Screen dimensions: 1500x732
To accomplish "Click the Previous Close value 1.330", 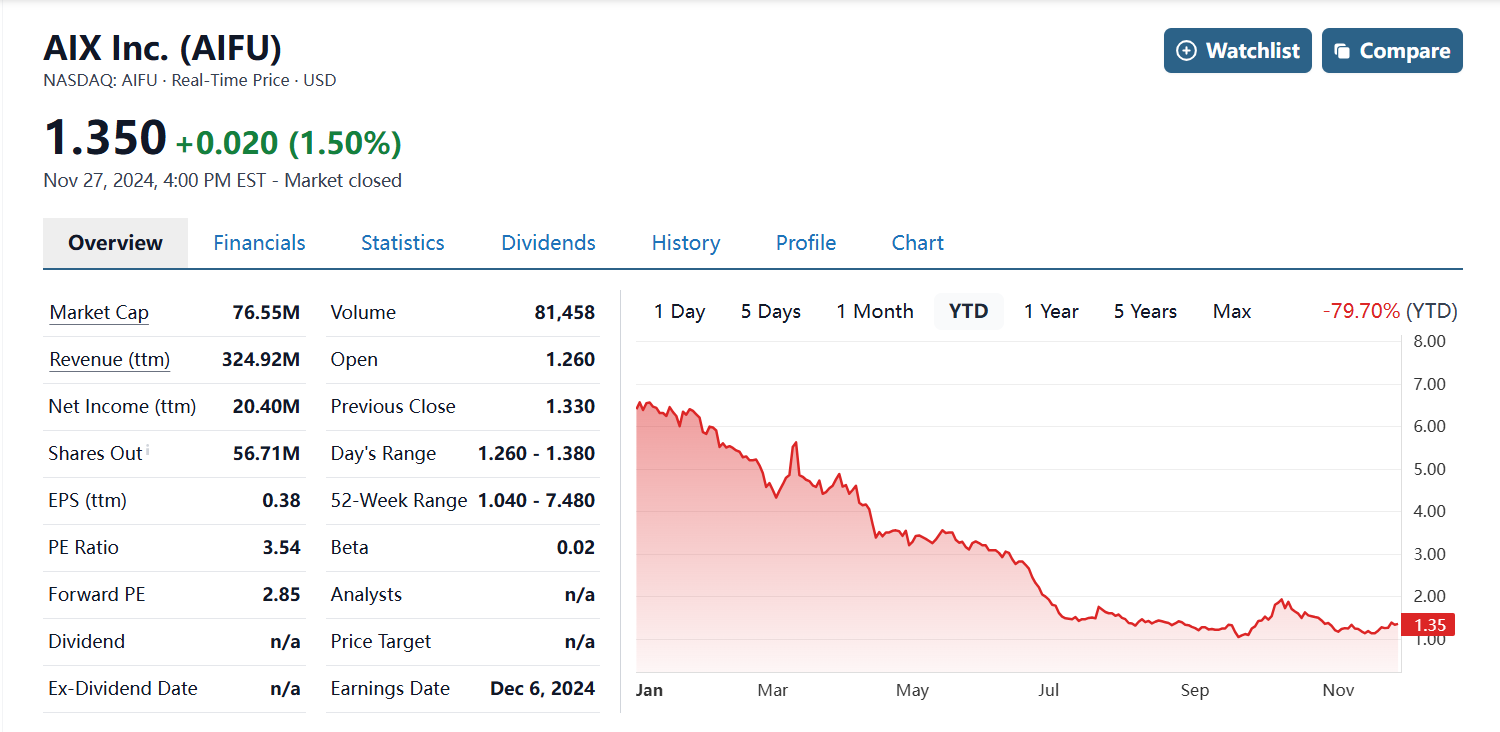I will pos(571,407).
